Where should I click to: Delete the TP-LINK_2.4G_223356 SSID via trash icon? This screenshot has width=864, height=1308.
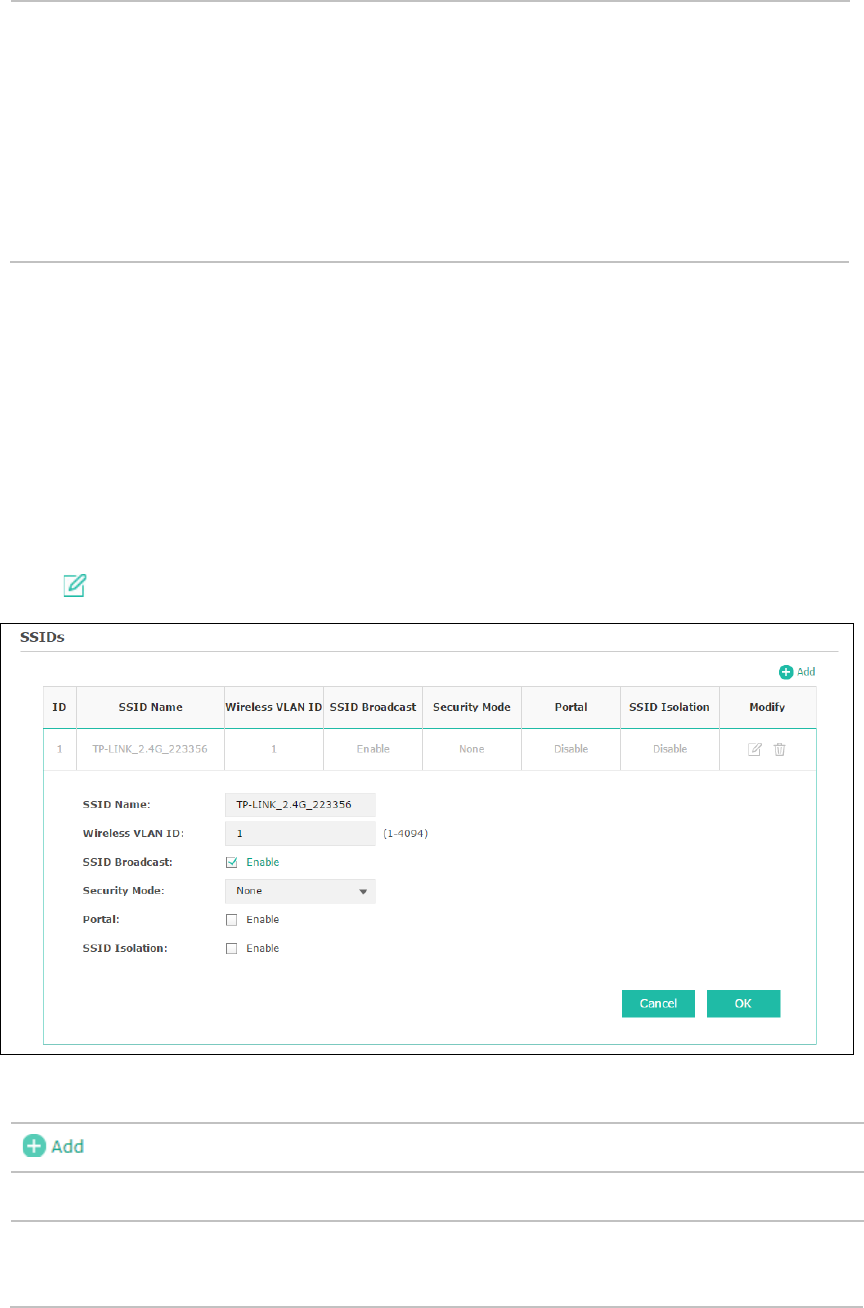pyautogui.click(x=780, y=749)
